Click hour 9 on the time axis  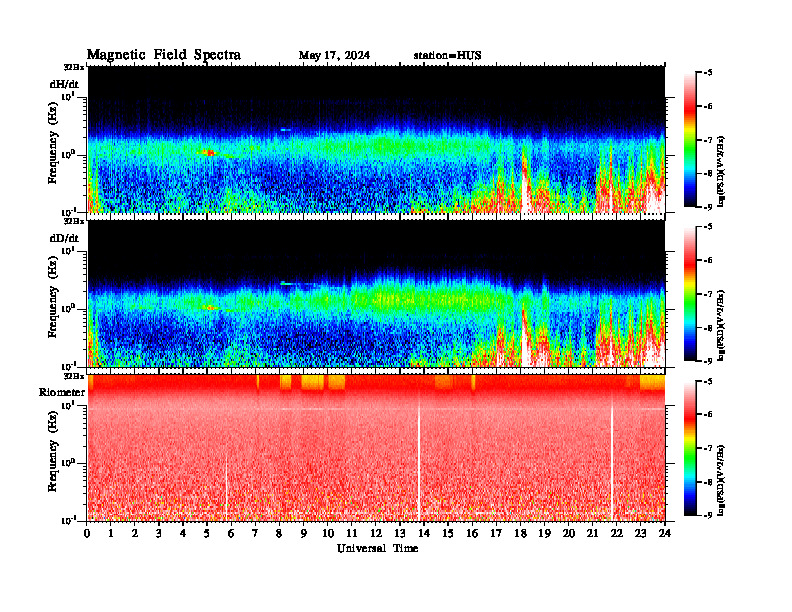click(x=304, y=534)
